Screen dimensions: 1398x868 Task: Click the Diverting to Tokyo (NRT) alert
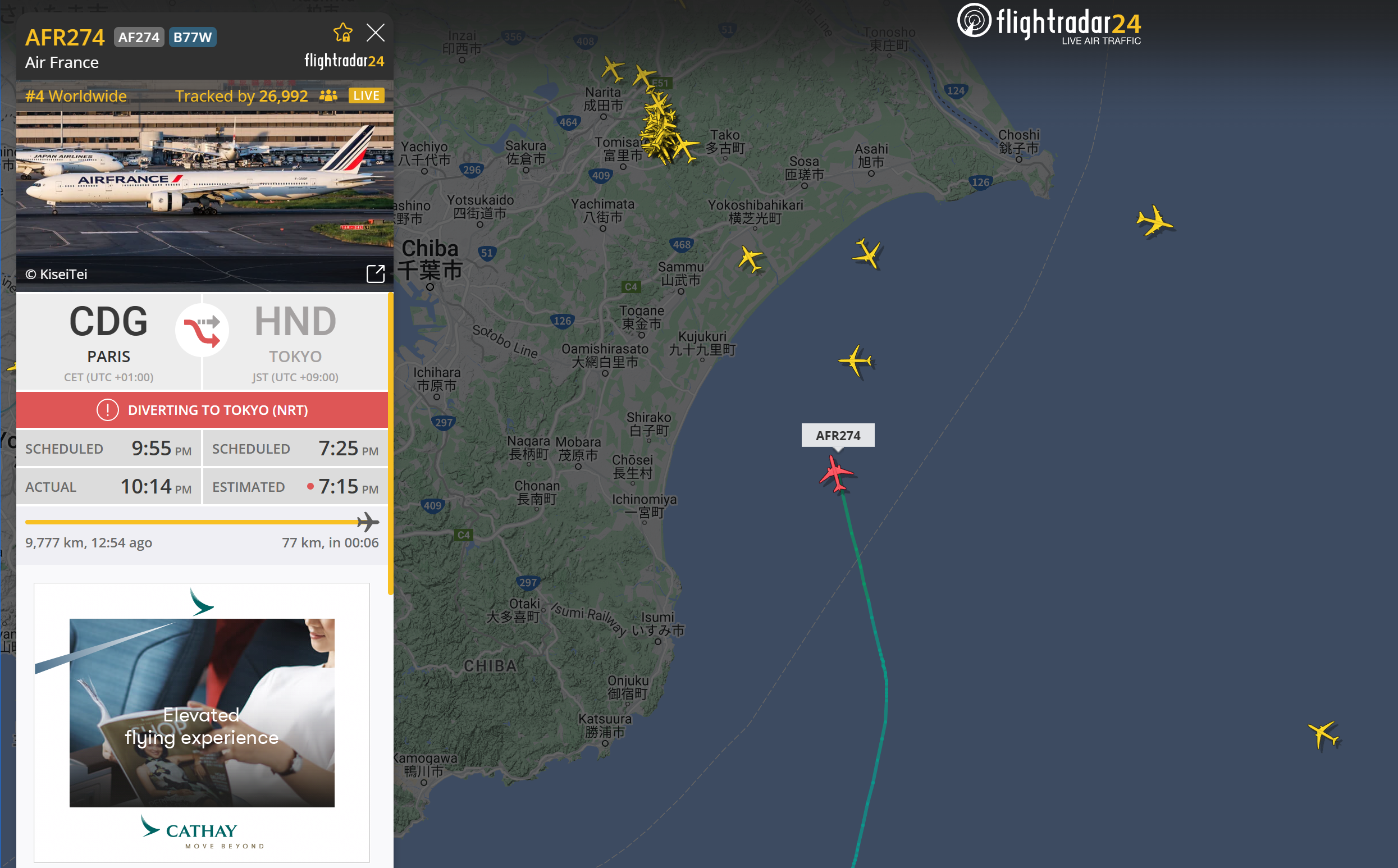pos(202,410)
